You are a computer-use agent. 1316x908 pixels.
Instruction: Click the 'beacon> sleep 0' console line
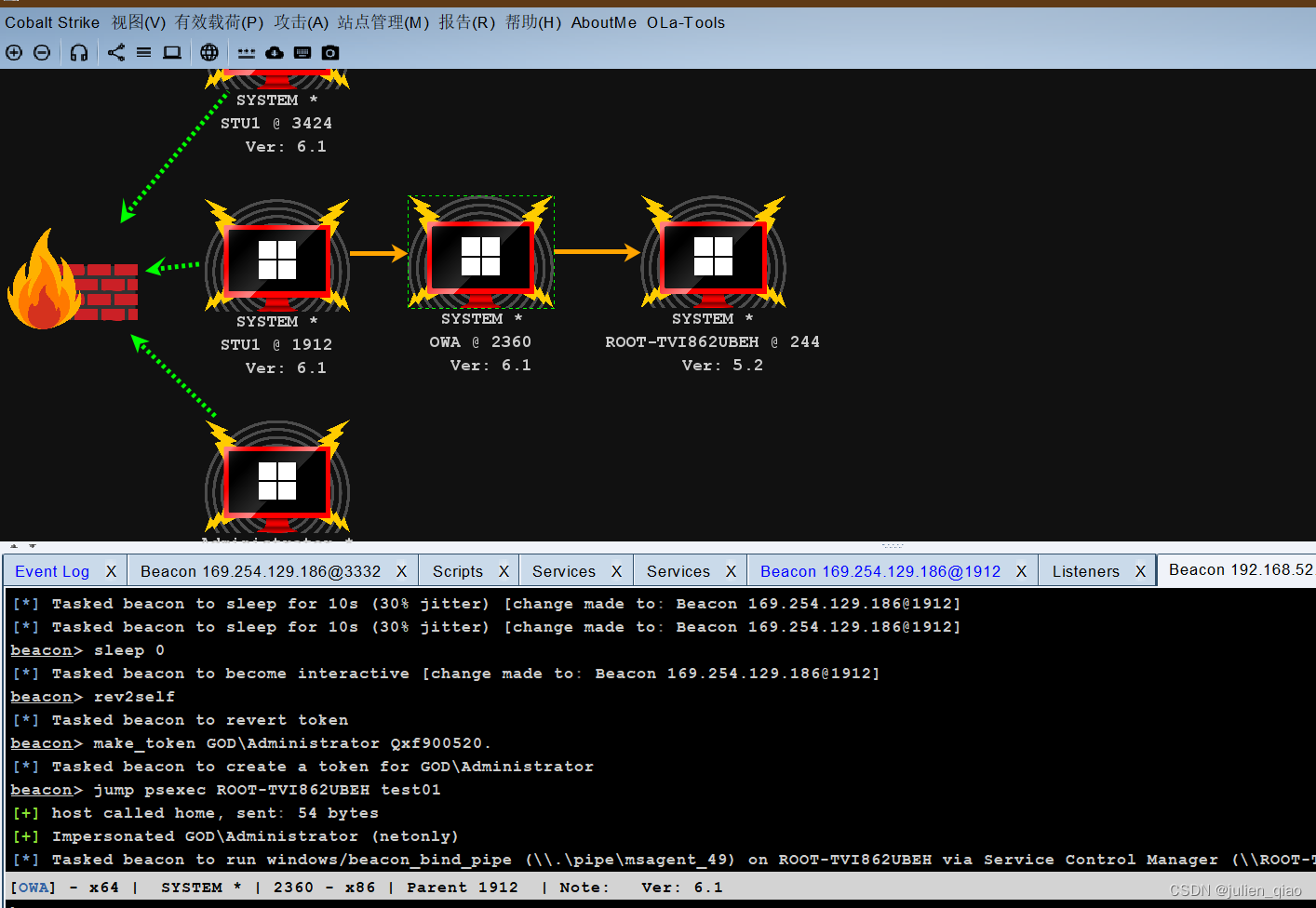pyautogui.click(x=87, y=650)
